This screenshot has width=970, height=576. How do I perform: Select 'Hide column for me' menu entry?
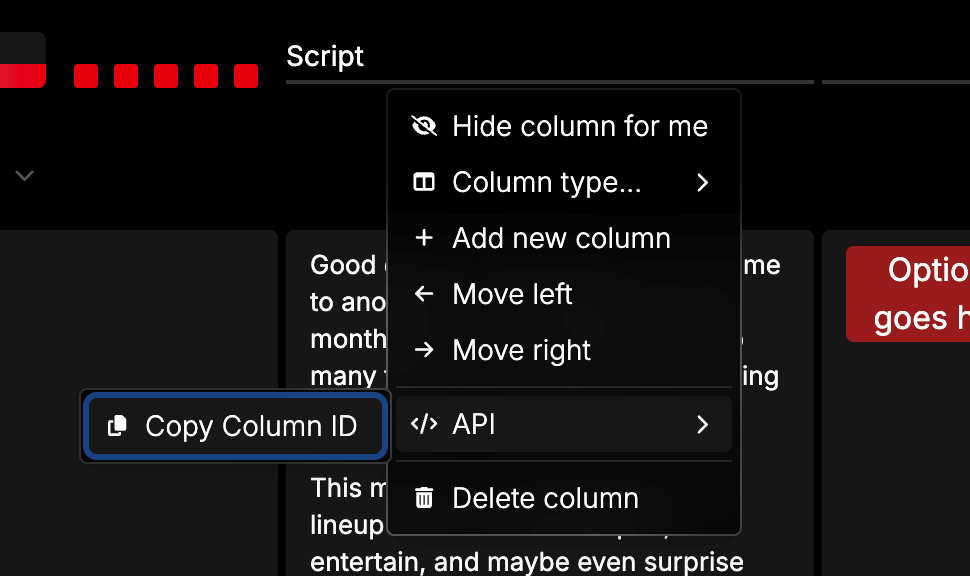(579, 126)
